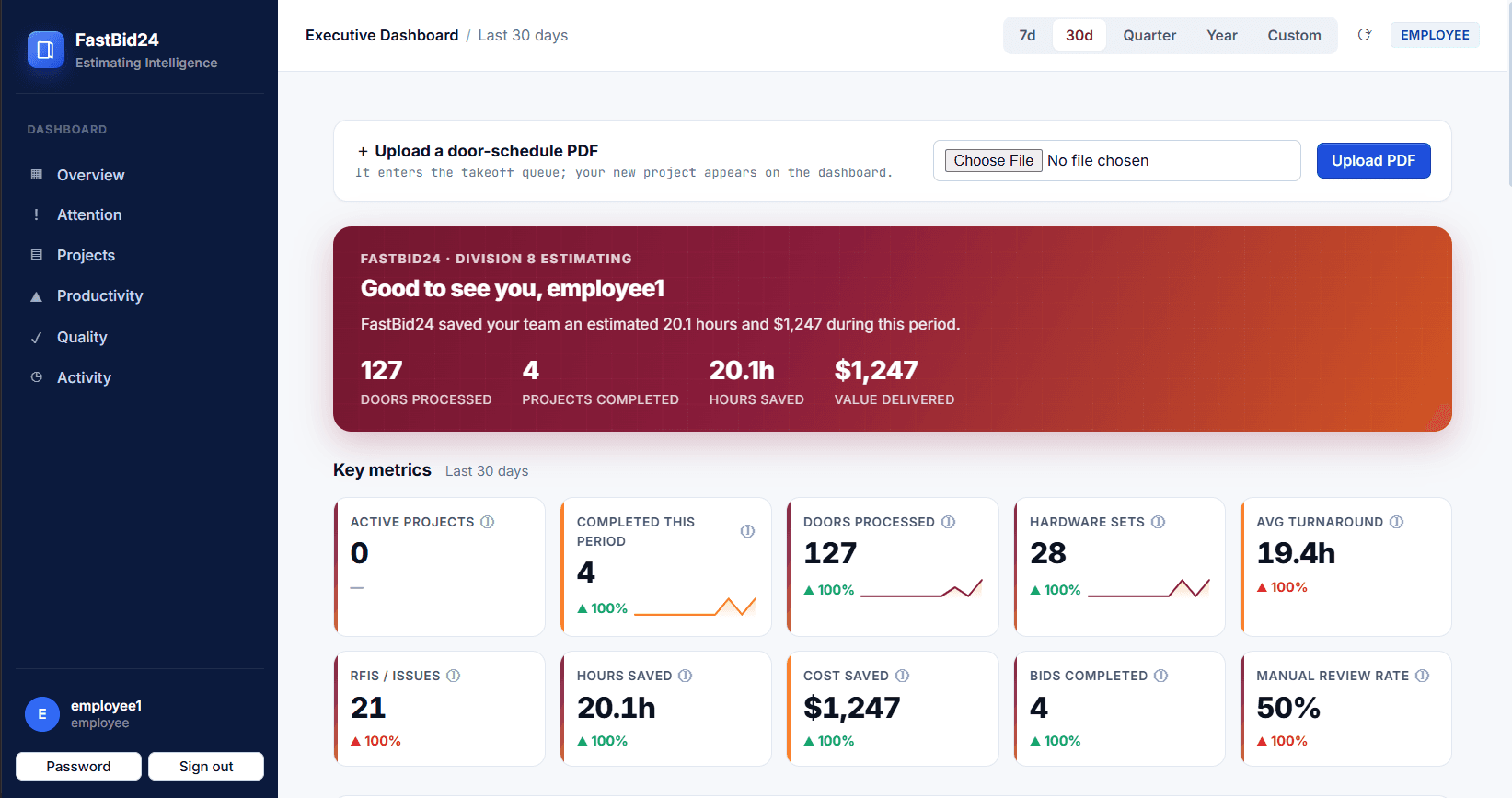This screenshot has height=798, width=1512.
Task: Click the Quality checkmark icon
Action: pos(37,338)
